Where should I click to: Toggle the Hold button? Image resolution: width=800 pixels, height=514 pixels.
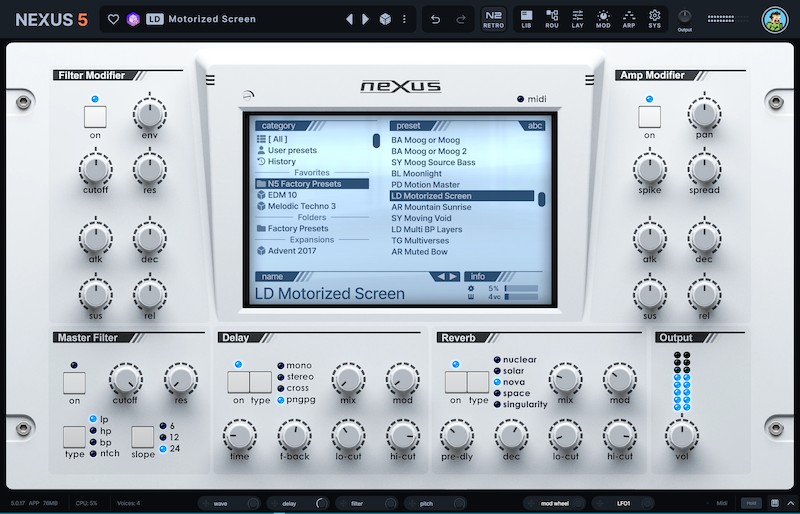(751, 503)
